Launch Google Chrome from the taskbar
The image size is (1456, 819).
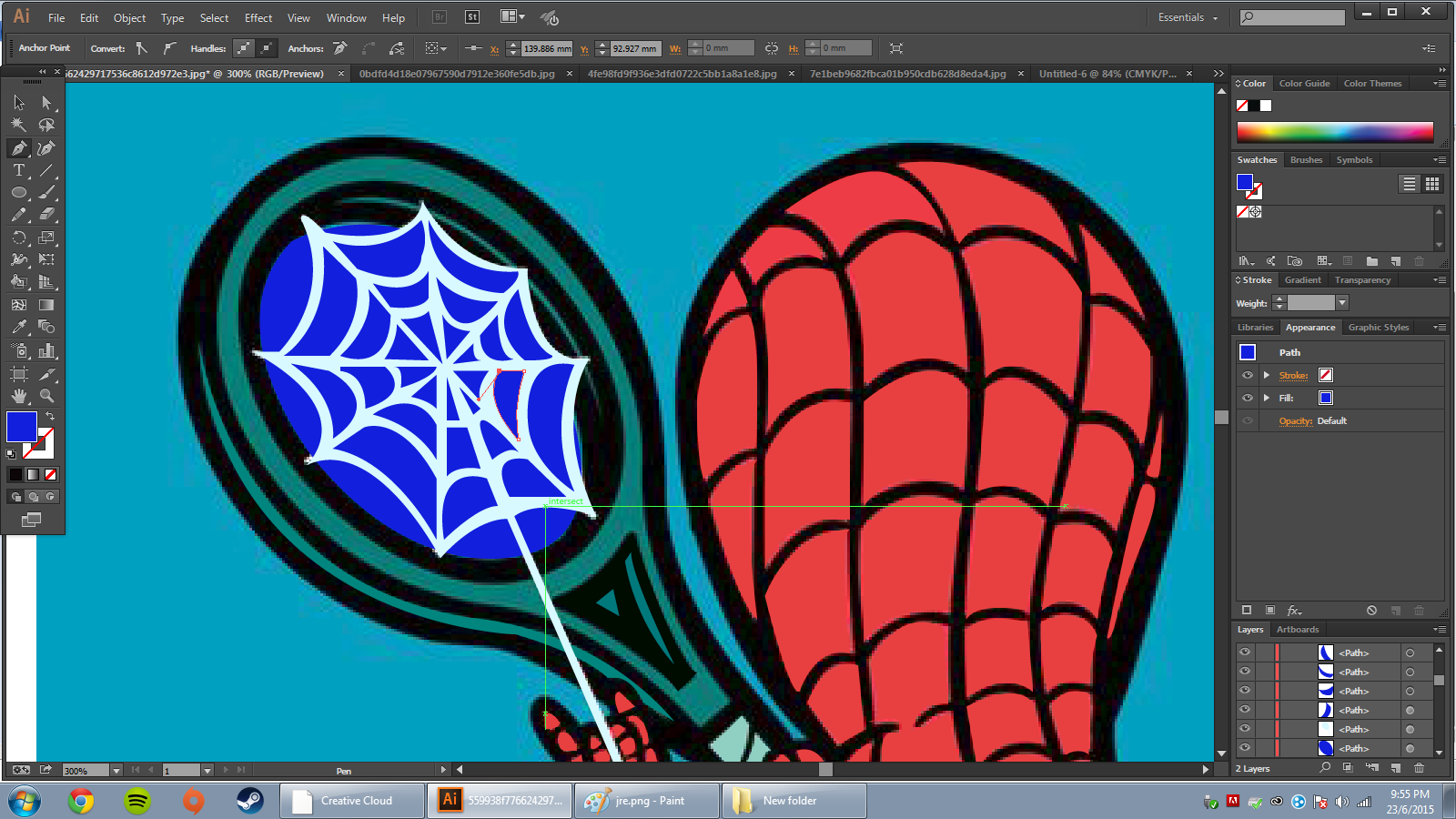[81, 801]
